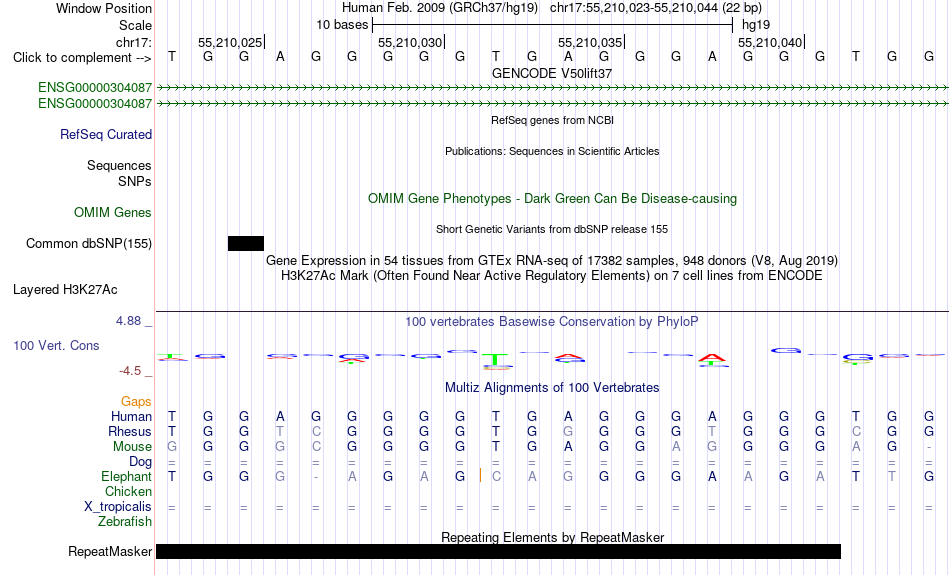
Task: Open OMIM Genes track label
Action: click(112, 213)
